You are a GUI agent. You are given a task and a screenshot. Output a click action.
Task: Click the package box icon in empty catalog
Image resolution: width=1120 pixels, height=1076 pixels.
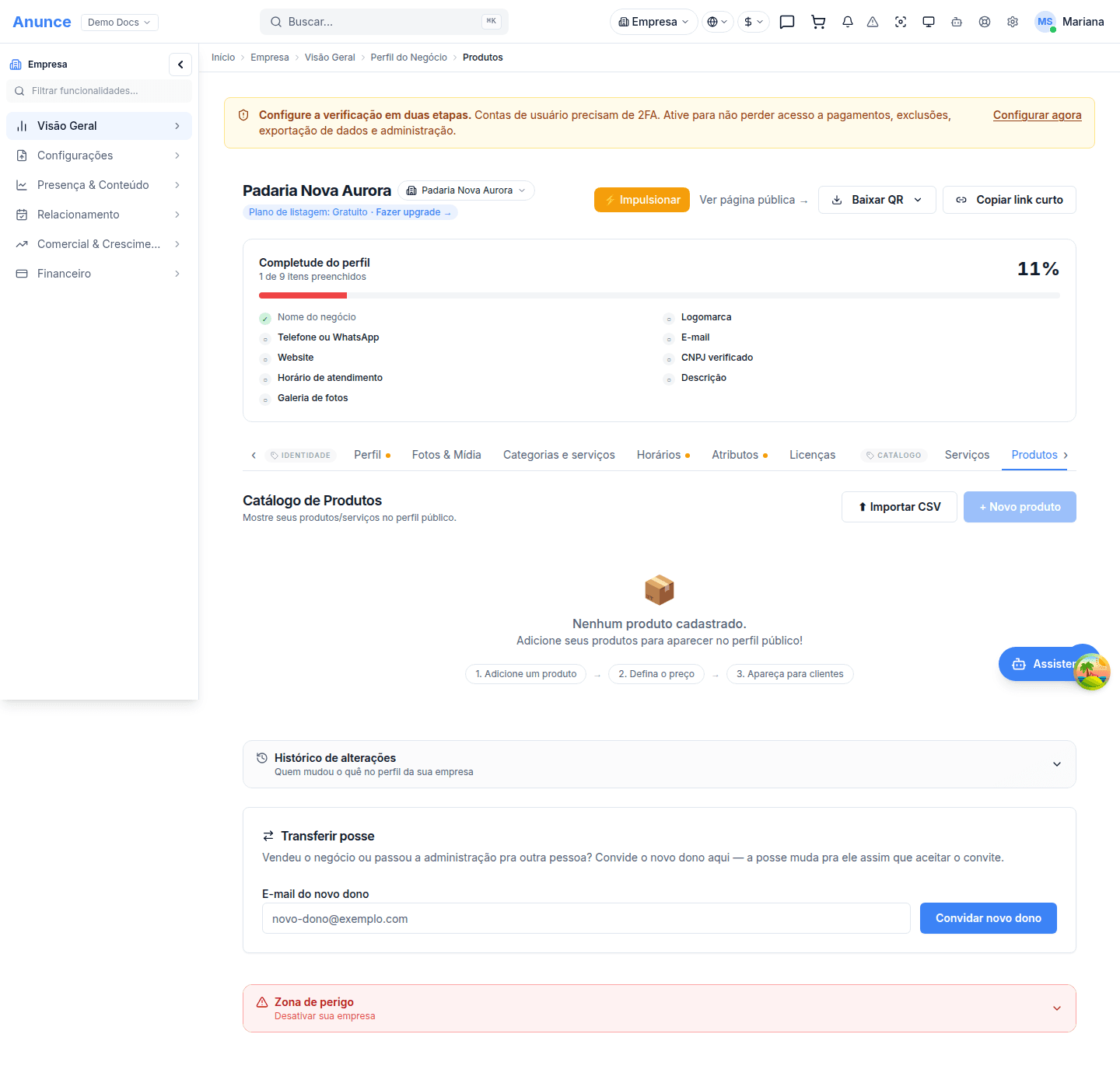click(660, 590)
